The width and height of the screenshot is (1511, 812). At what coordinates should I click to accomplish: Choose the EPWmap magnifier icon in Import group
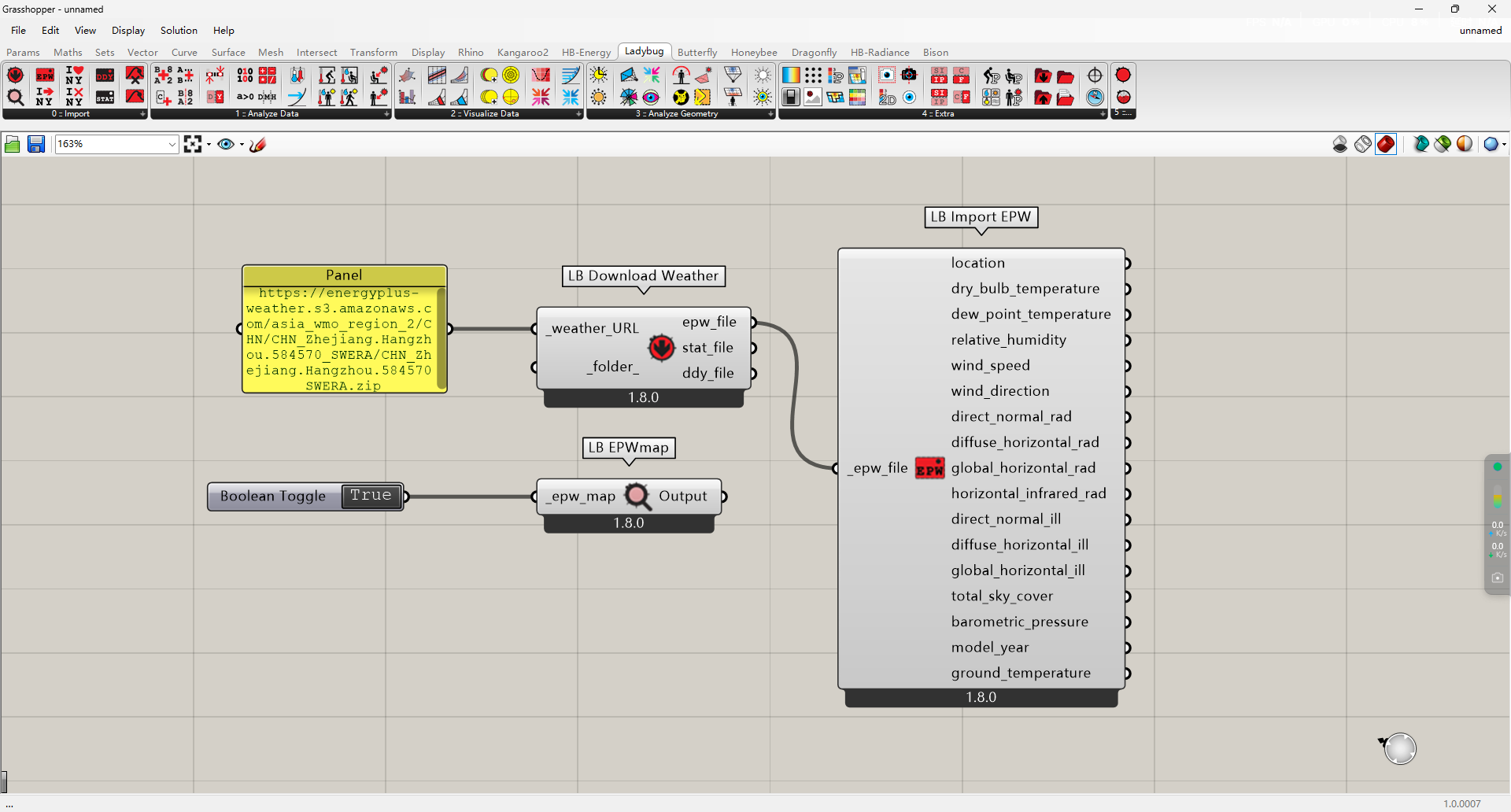(x=15, y=97)
